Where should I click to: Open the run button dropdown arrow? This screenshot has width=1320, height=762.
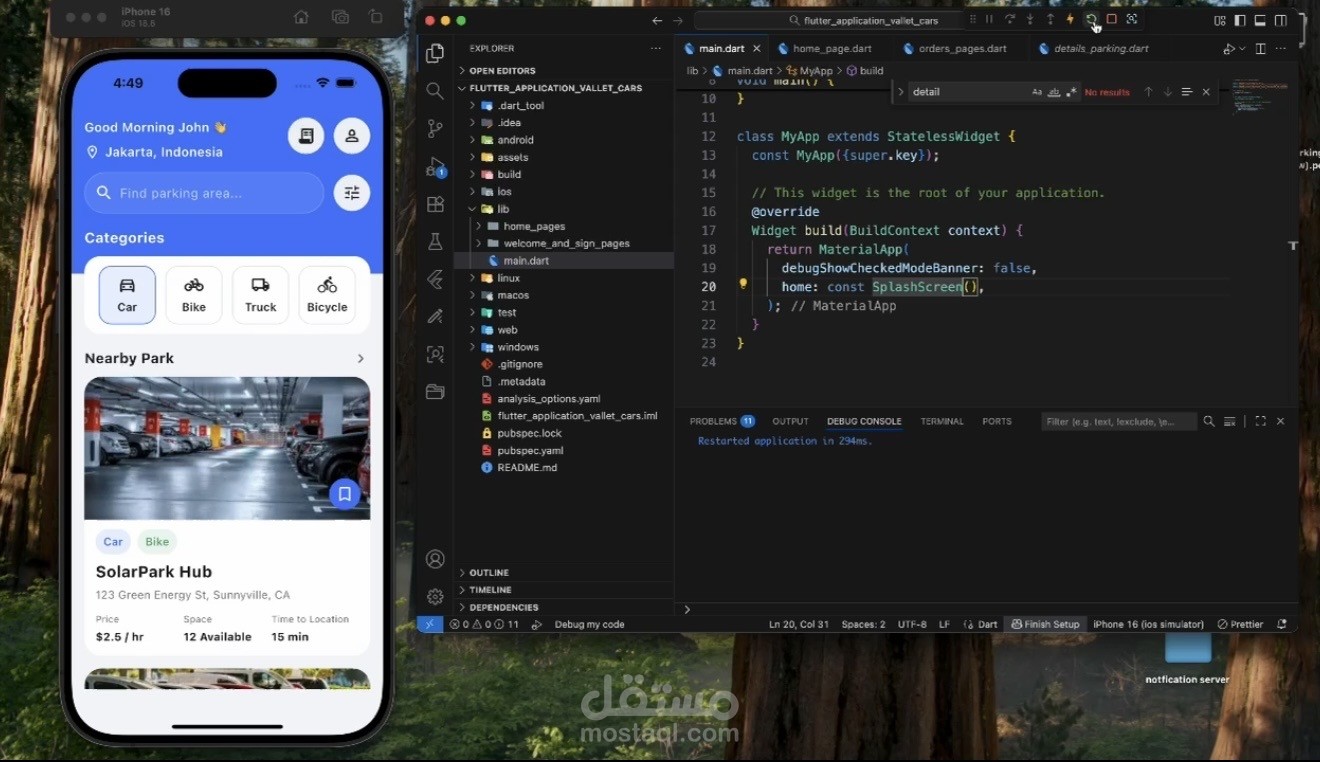(x=1242, y=49)
